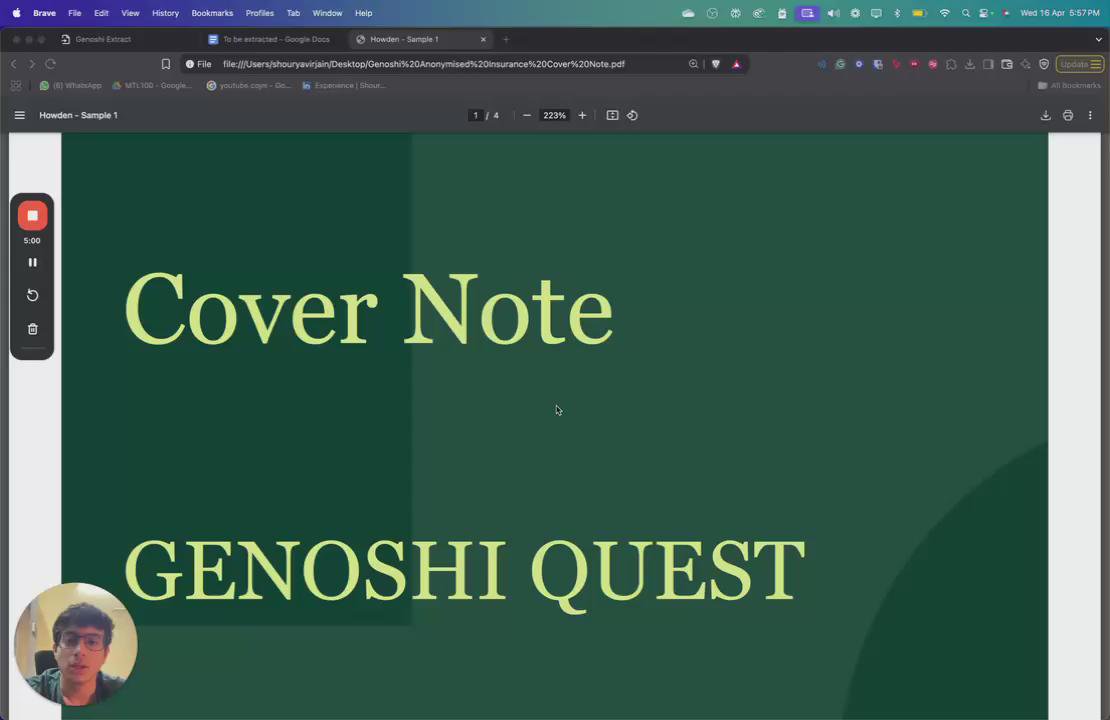Open the Extensions puzzle icon
The image size is (1110, 720).
tap(951, 64)
